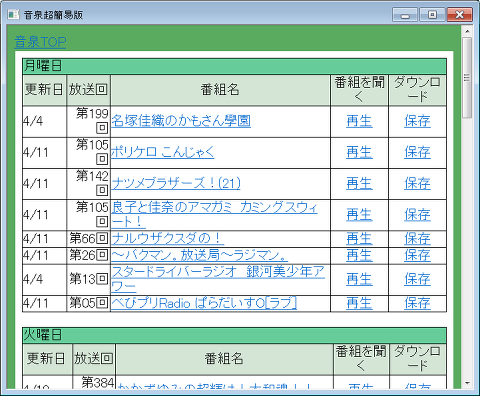
Task: Click the 第142回 episode cell
Action: tap(88, 183)
